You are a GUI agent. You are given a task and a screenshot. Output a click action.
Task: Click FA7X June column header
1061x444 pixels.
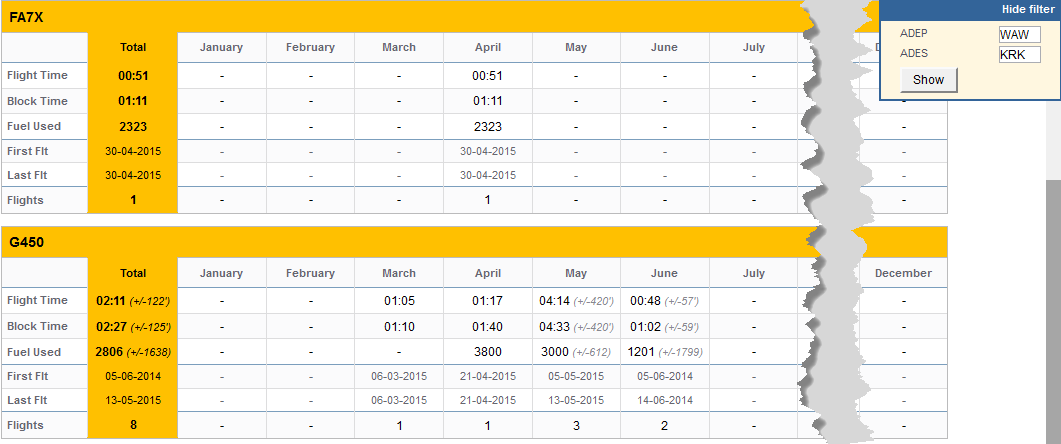coord(664,47)
